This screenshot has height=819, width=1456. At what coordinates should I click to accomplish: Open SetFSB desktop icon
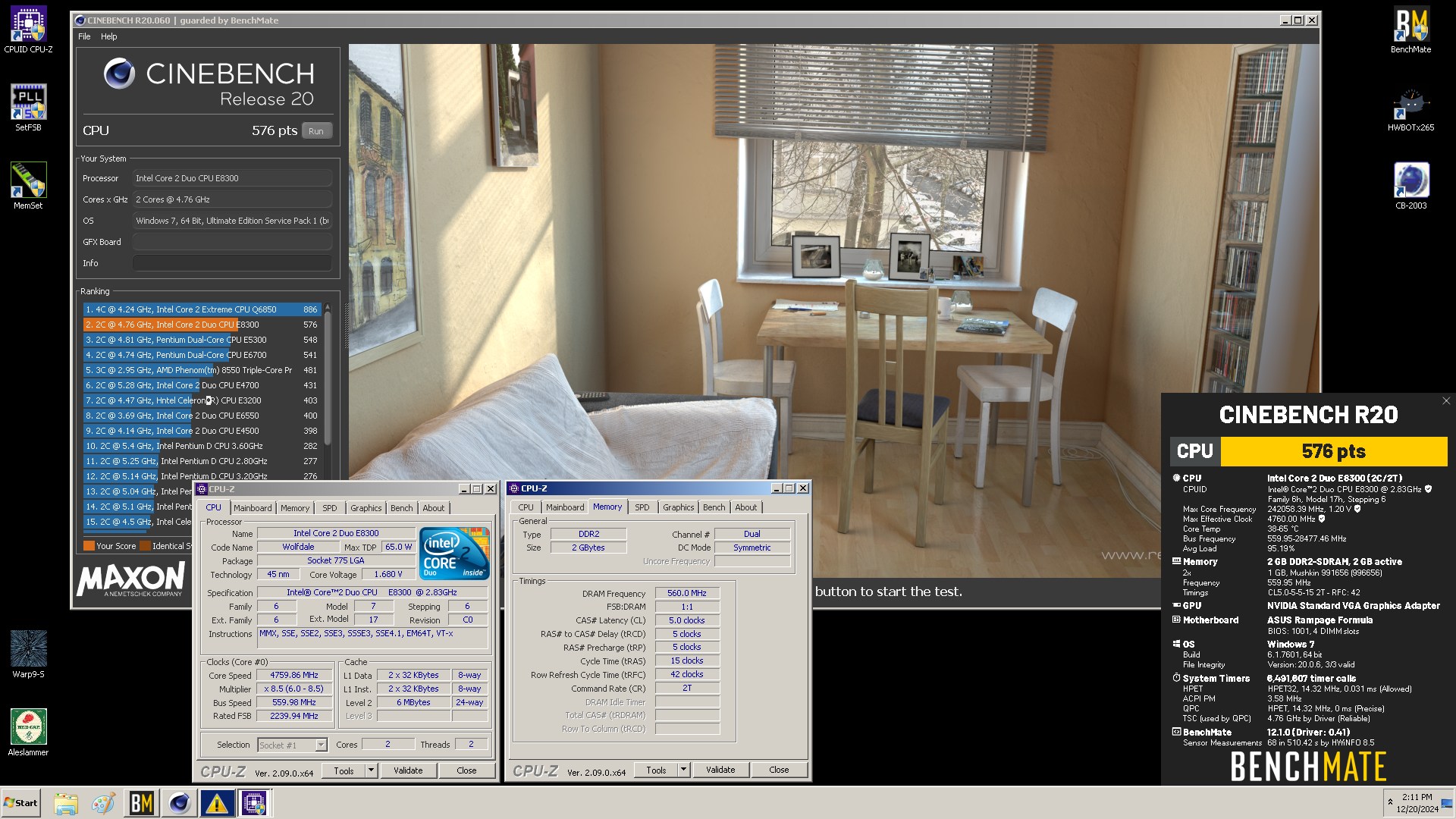click(28, 108)
